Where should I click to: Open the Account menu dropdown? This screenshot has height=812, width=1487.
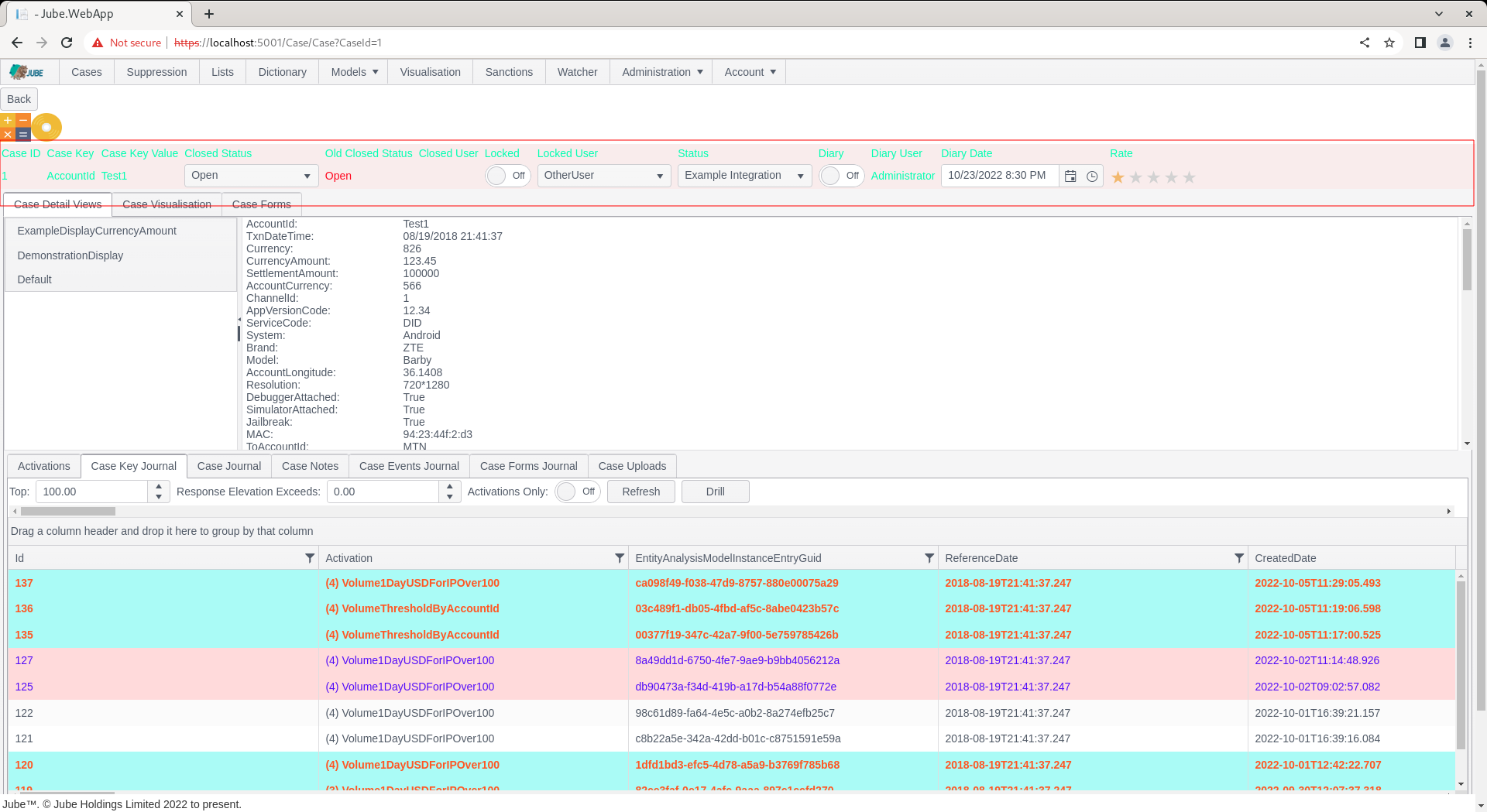[750, 72]
